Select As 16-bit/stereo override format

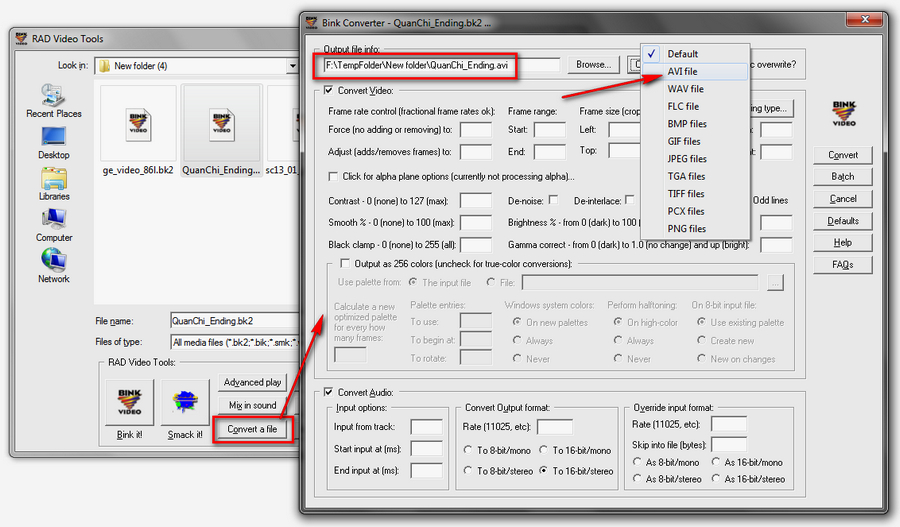pyautogui.click(x=716, y=478)
